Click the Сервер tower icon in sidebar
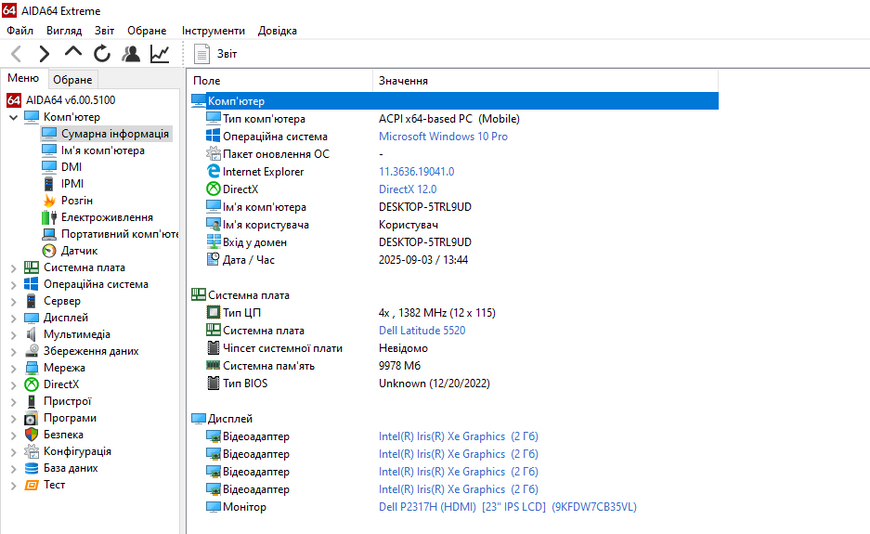 pos(32,301)
